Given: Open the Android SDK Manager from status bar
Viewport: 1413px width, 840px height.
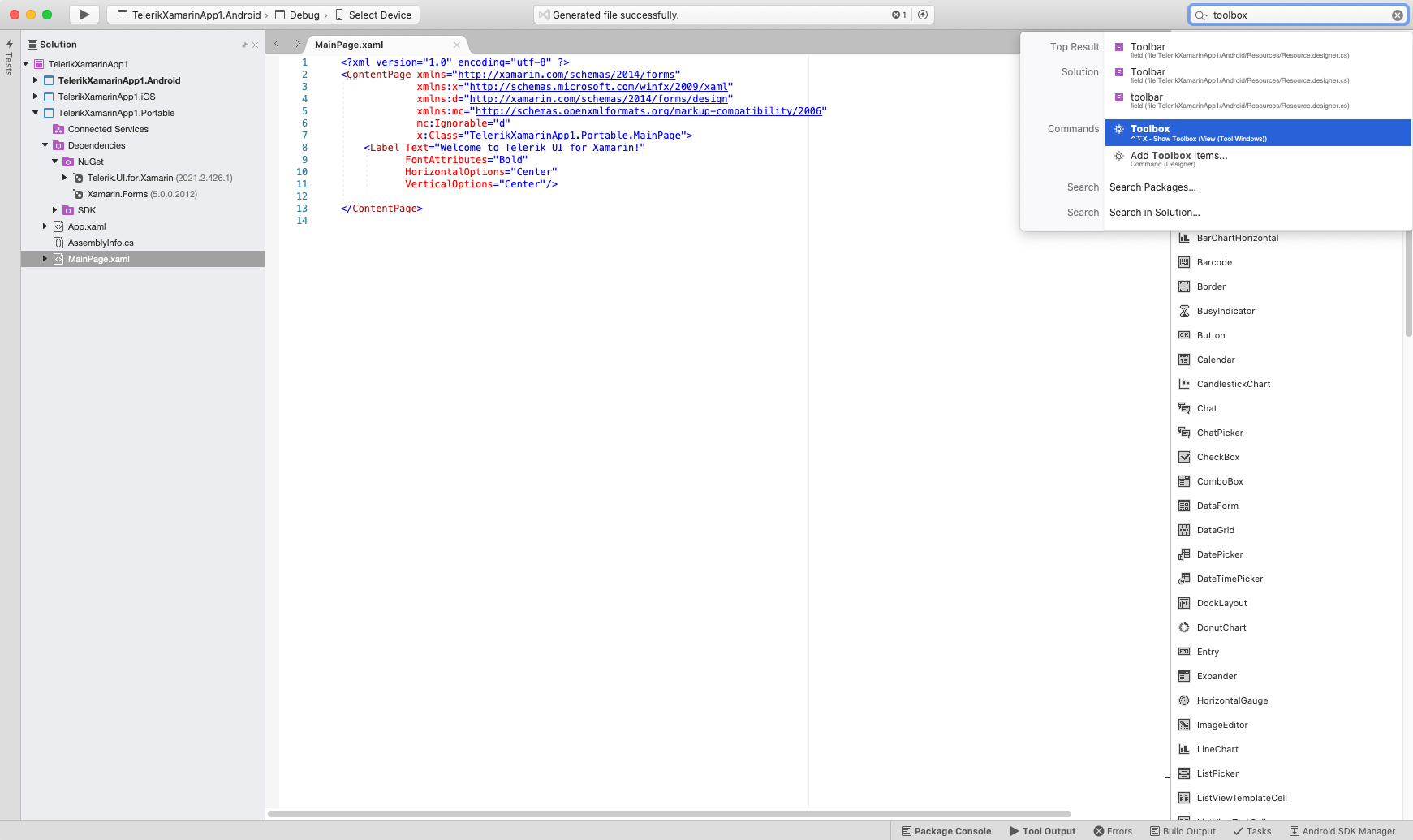Looking at the screenshot, I should coord(1343,831).
